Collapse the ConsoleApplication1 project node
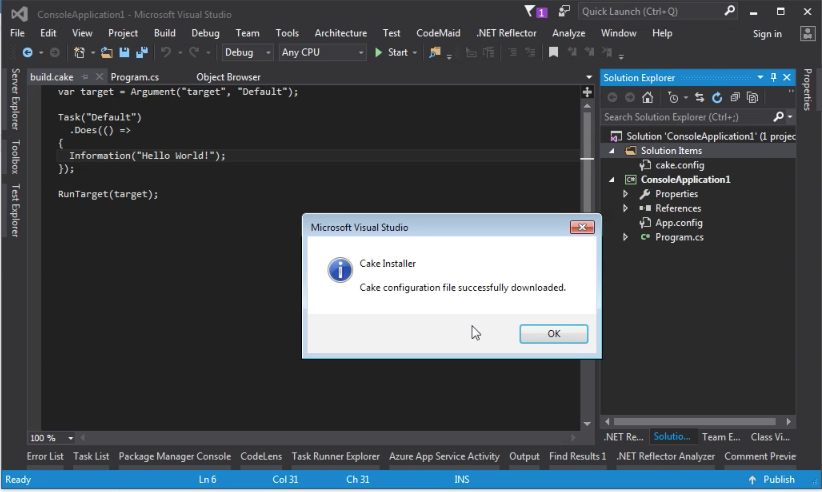This screenshot has width=822, height=492. pos(611,180)
